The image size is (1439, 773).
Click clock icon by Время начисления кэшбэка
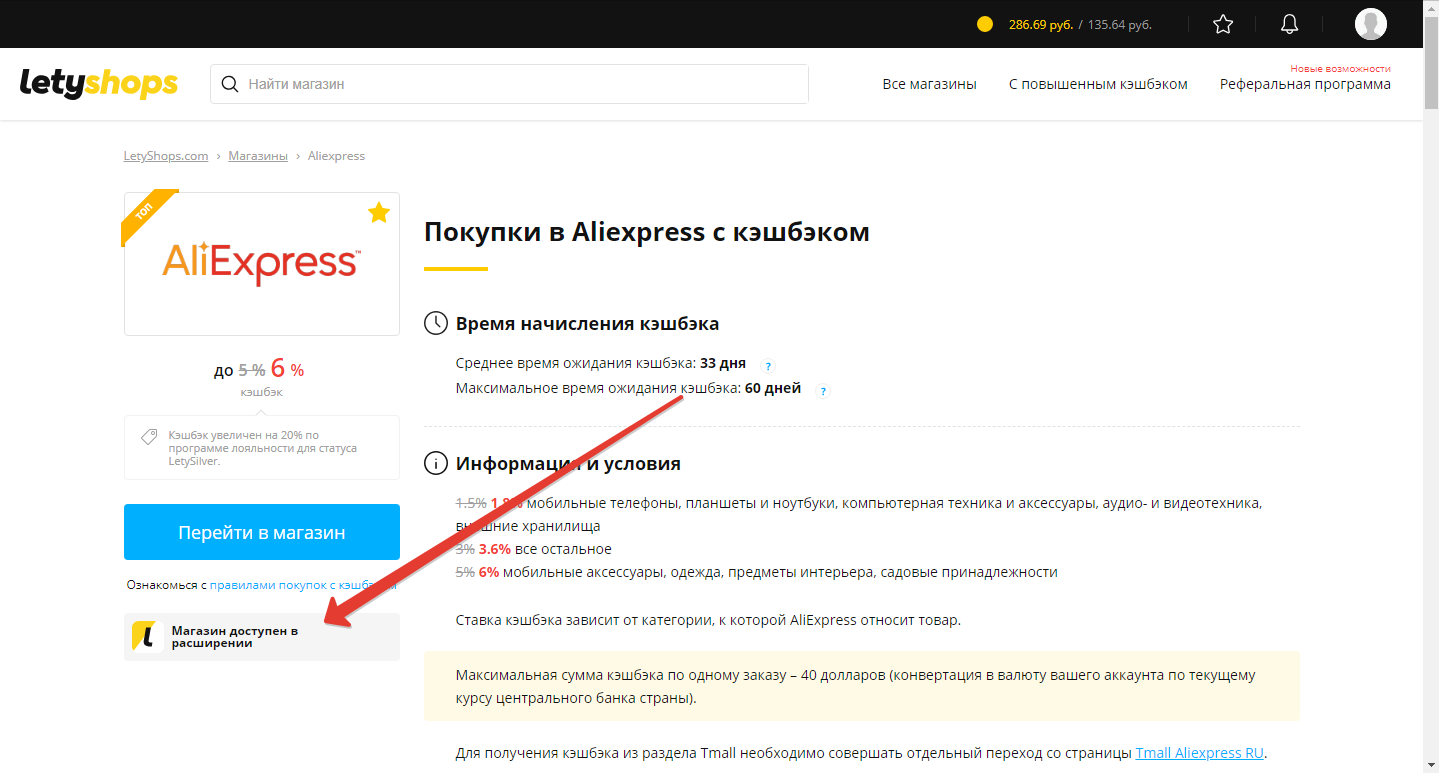pos(436,323)
